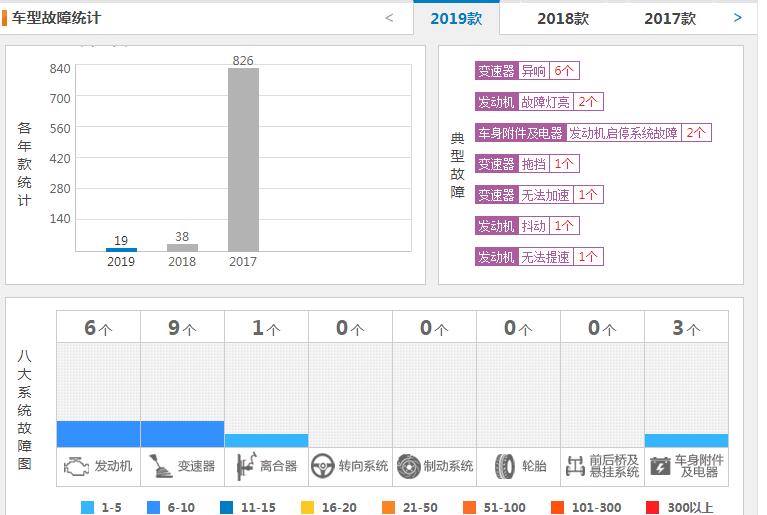This screenshot has width=767, height=515.
Task: Open the 发动机 故障灯亮 2个 fault tag
Action: pyautogui.click(x=539, y=102)
